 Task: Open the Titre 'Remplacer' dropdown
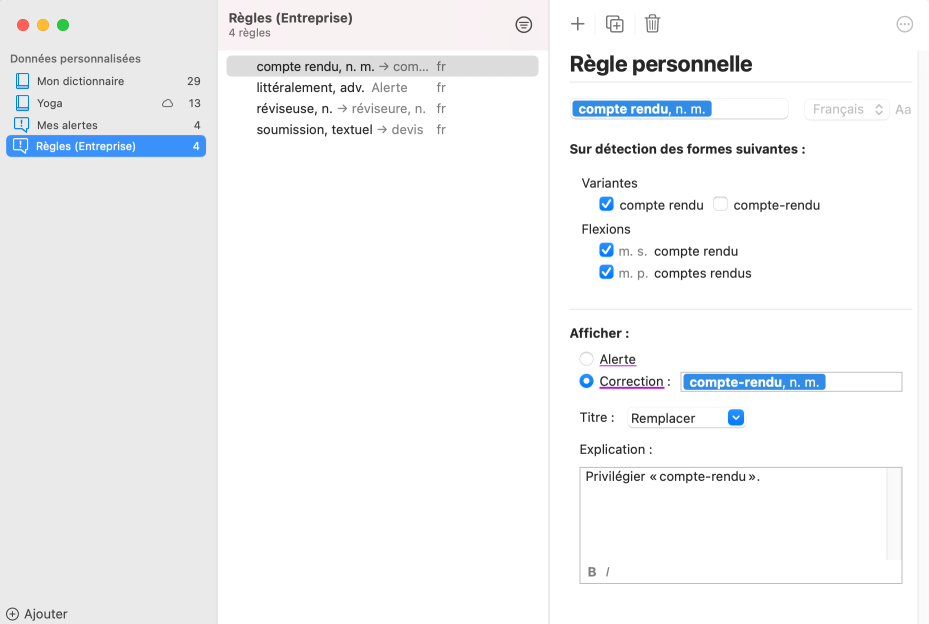(687, 418)
